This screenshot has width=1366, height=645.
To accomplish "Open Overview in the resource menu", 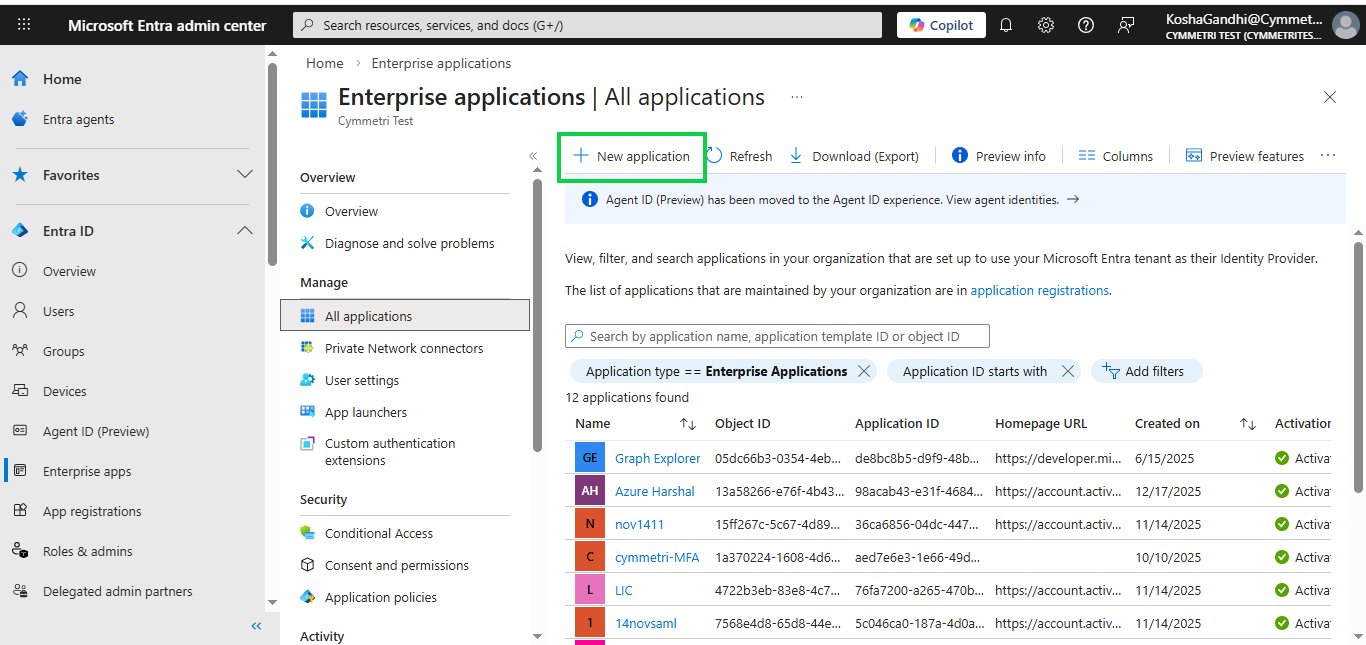I will pos(351,211).
